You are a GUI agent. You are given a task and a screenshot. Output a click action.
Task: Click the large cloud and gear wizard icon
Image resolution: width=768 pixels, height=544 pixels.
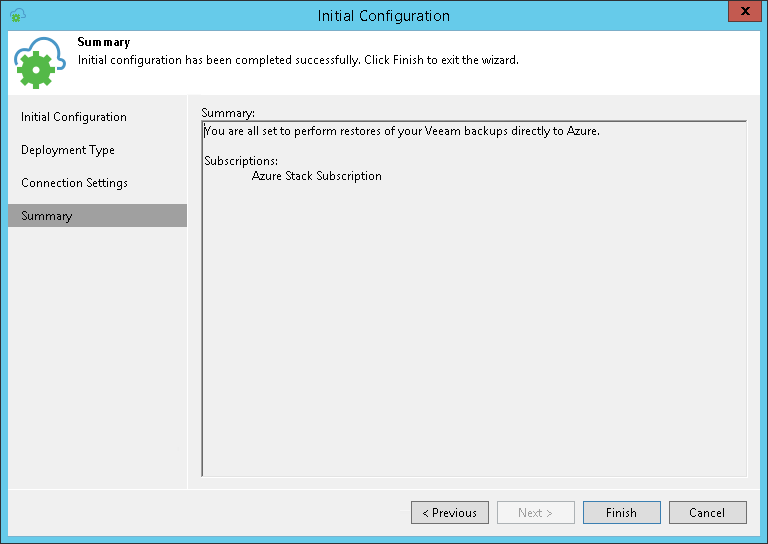39,63
